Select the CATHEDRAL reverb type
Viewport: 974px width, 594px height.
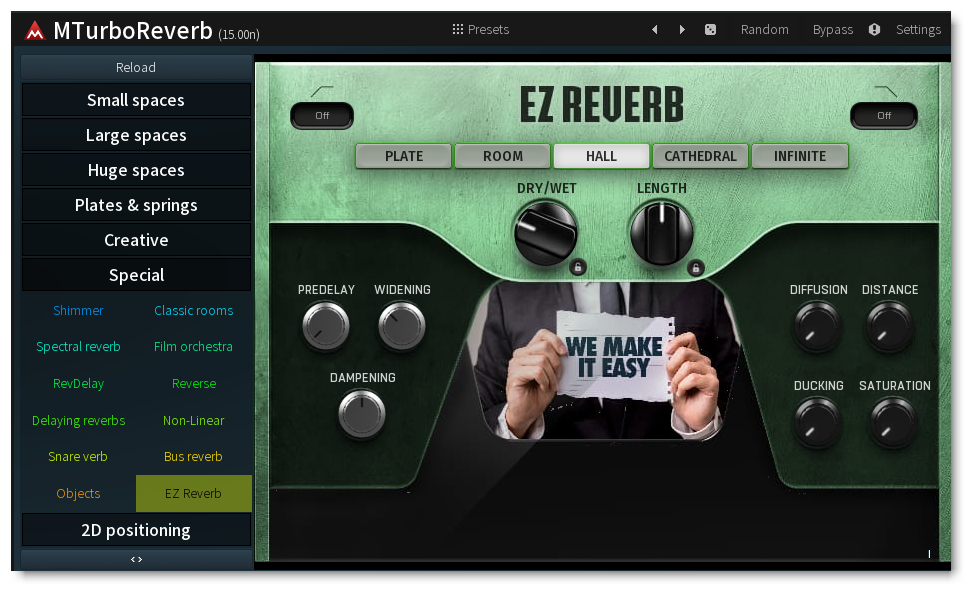click(x=700, y=156)
